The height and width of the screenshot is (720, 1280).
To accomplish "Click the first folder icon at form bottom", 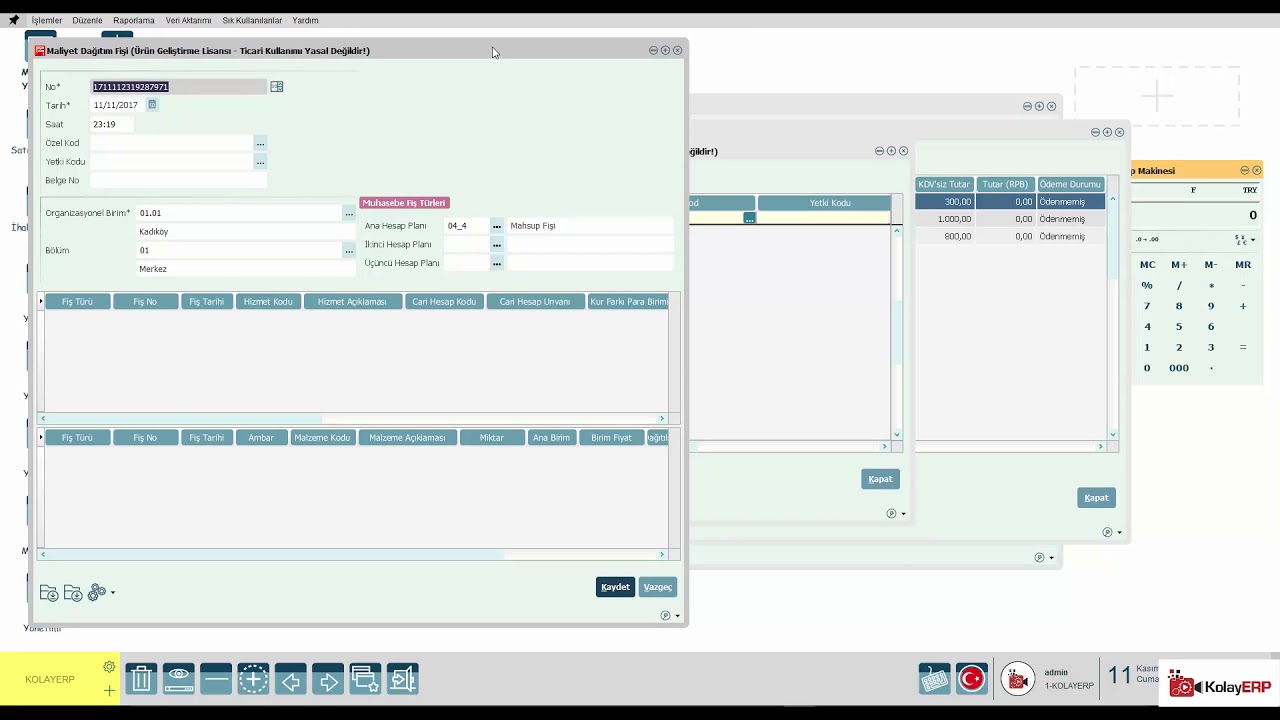I will tap(49, 593).
